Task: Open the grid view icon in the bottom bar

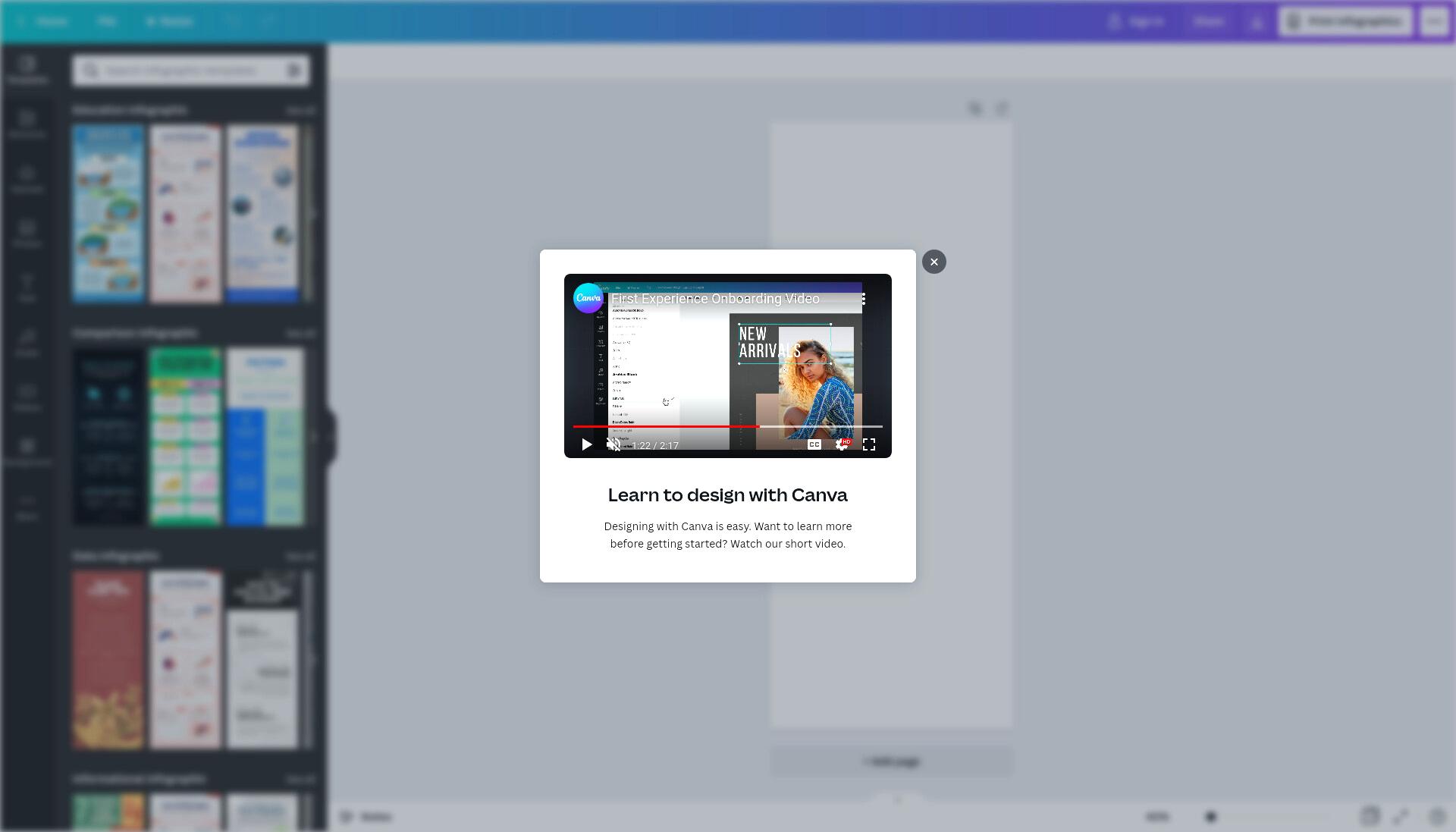Action: [1370, 817]
